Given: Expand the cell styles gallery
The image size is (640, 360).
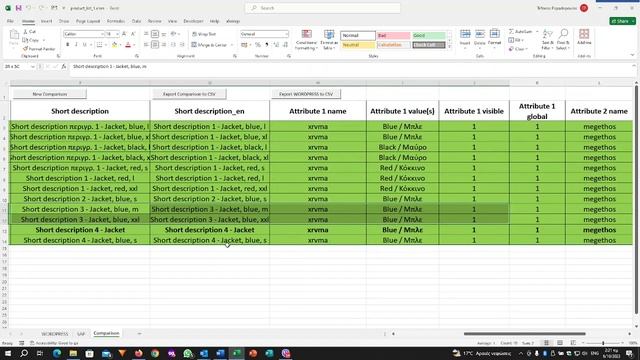Looking at the screenshot, I should (x=450, y=47).
